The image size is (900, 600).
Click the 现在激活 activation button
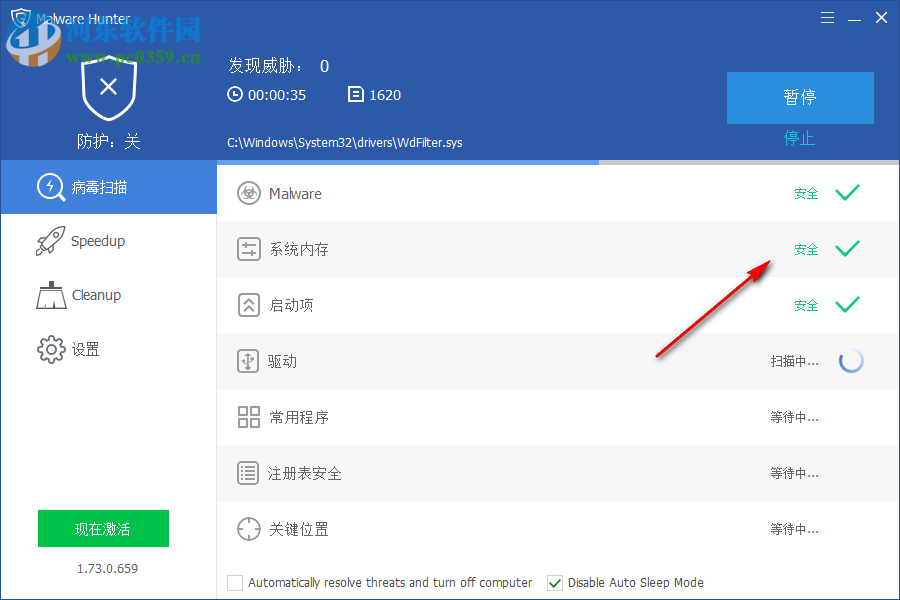(x=103, y=528)
